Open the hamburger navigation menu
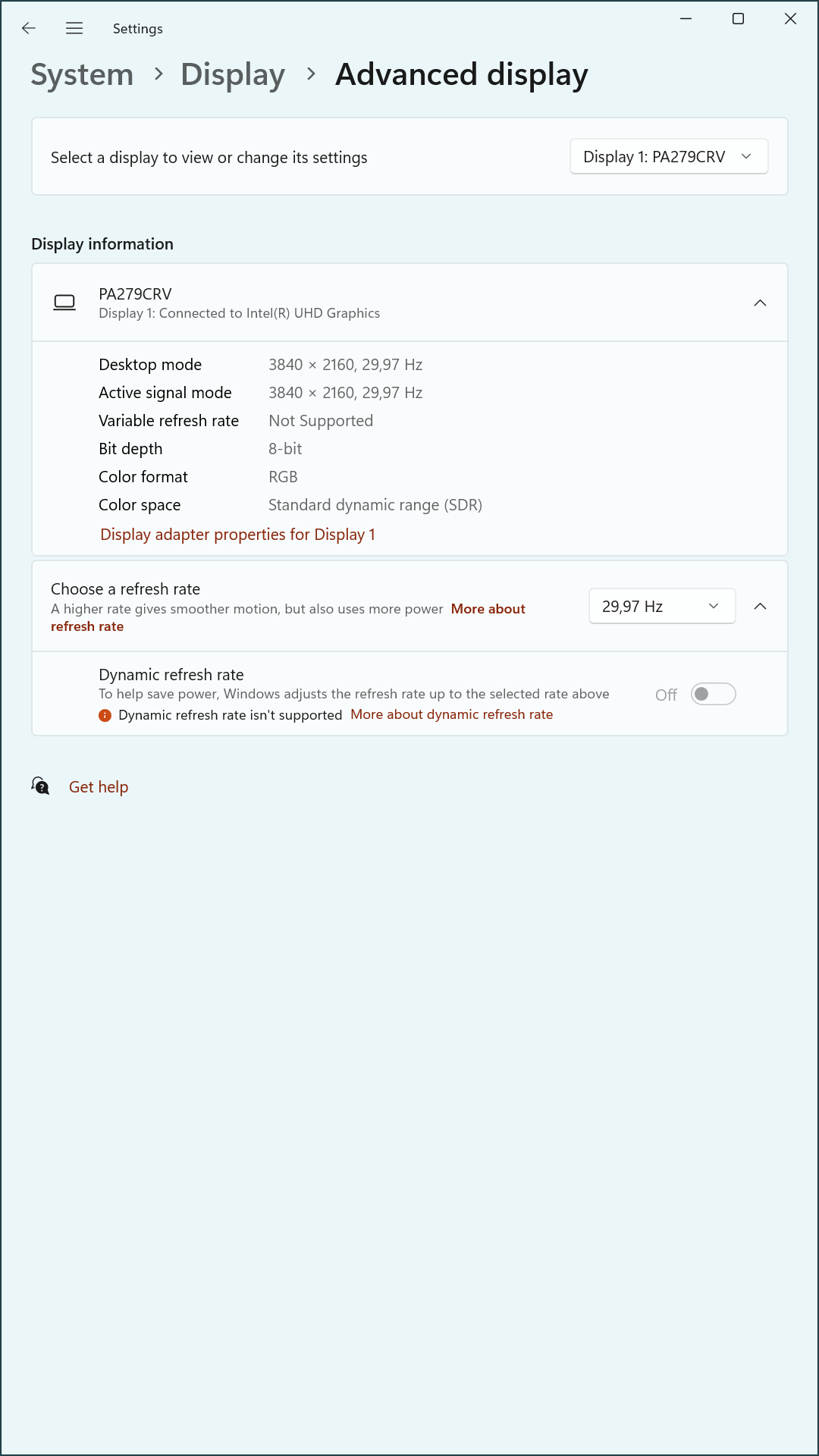The width and height of the screenshot is (819, 1456). click(x=74, y=28)
